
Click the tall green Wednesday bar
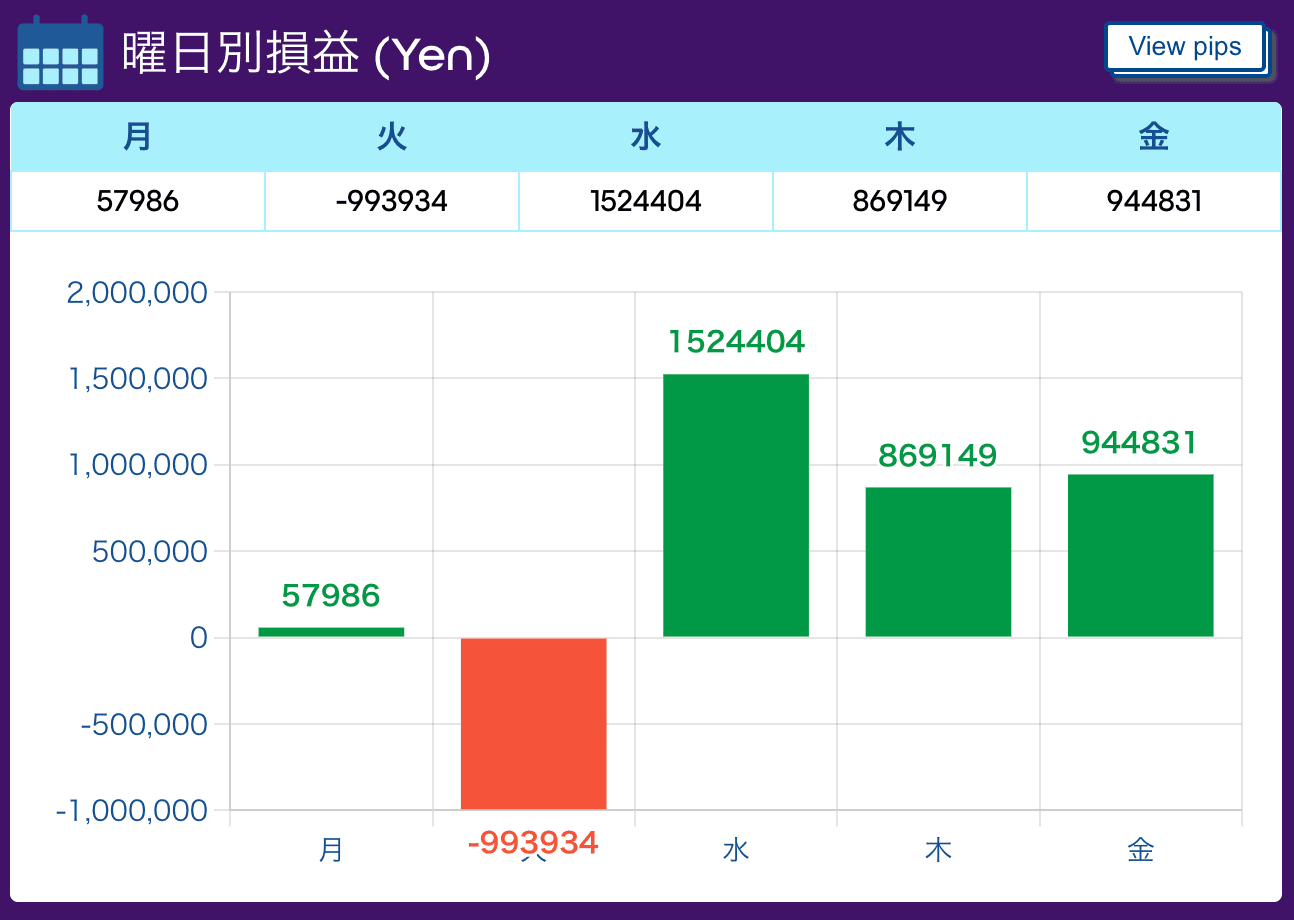[736, 506]
